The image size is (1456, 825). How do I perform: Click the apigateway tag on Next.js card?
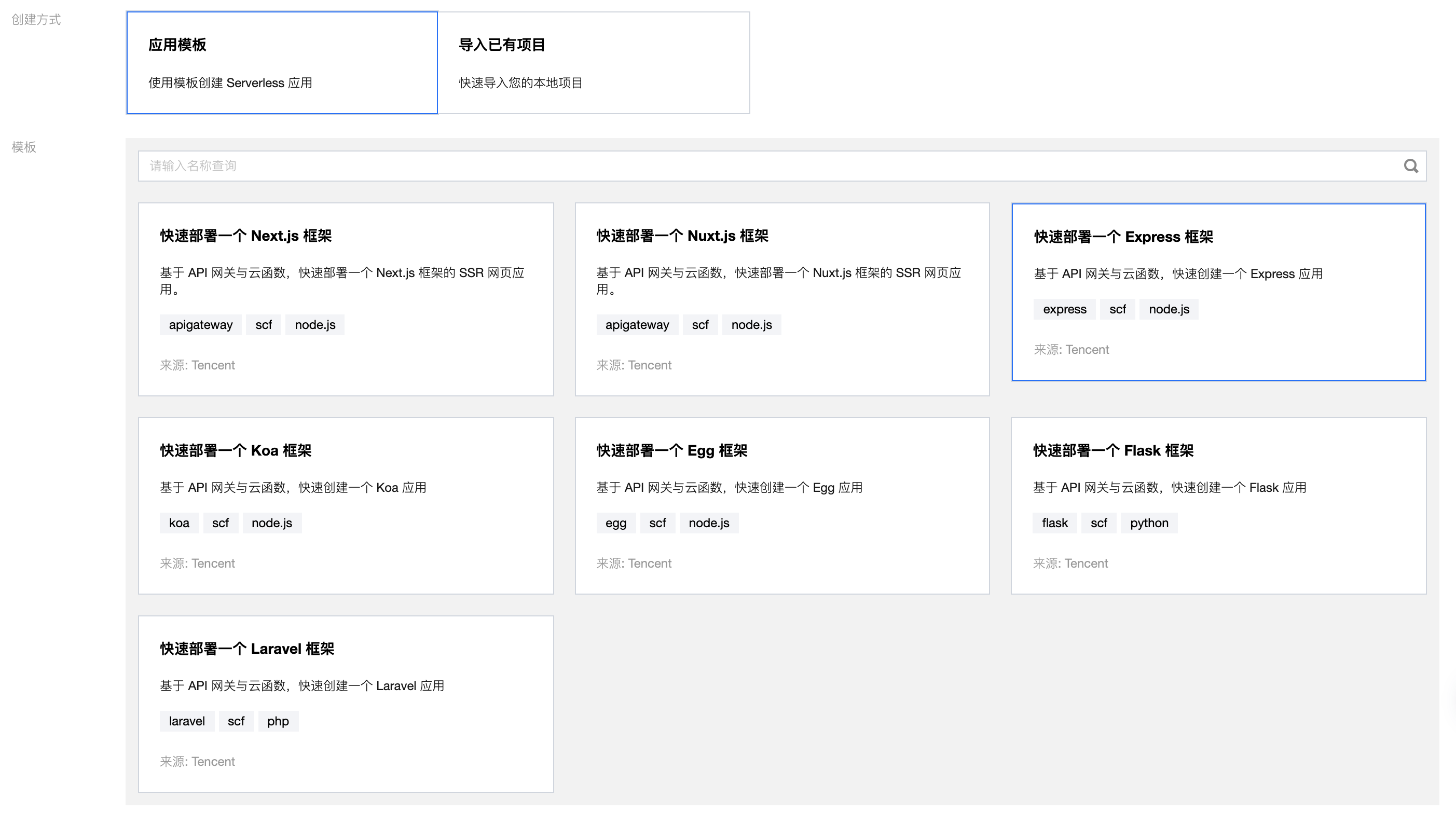coord(201,325)
